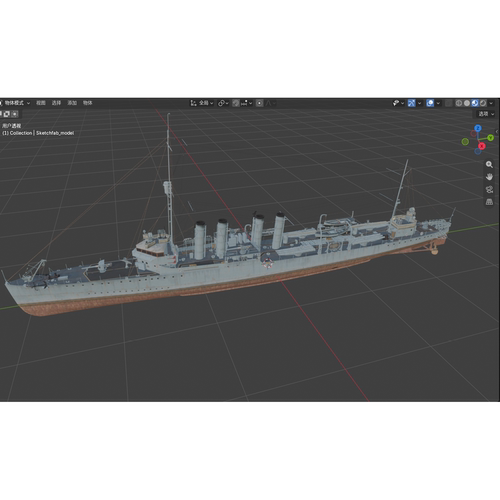Click the zoom view magnifier icon
The image size is (500, 500).
pos(489,164)
